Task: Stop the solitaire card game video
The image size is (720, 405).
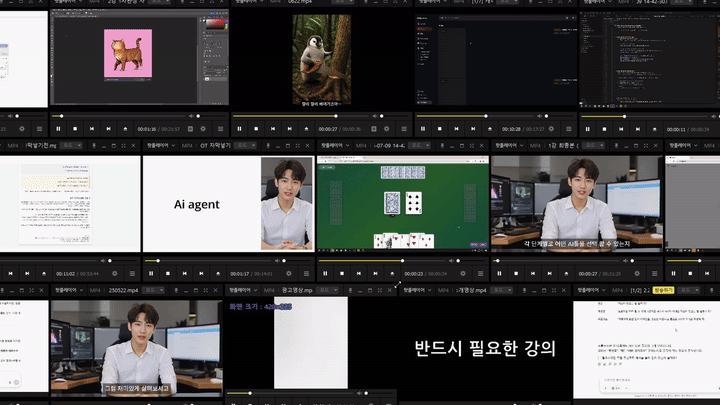Action: (x=340, y=273)
